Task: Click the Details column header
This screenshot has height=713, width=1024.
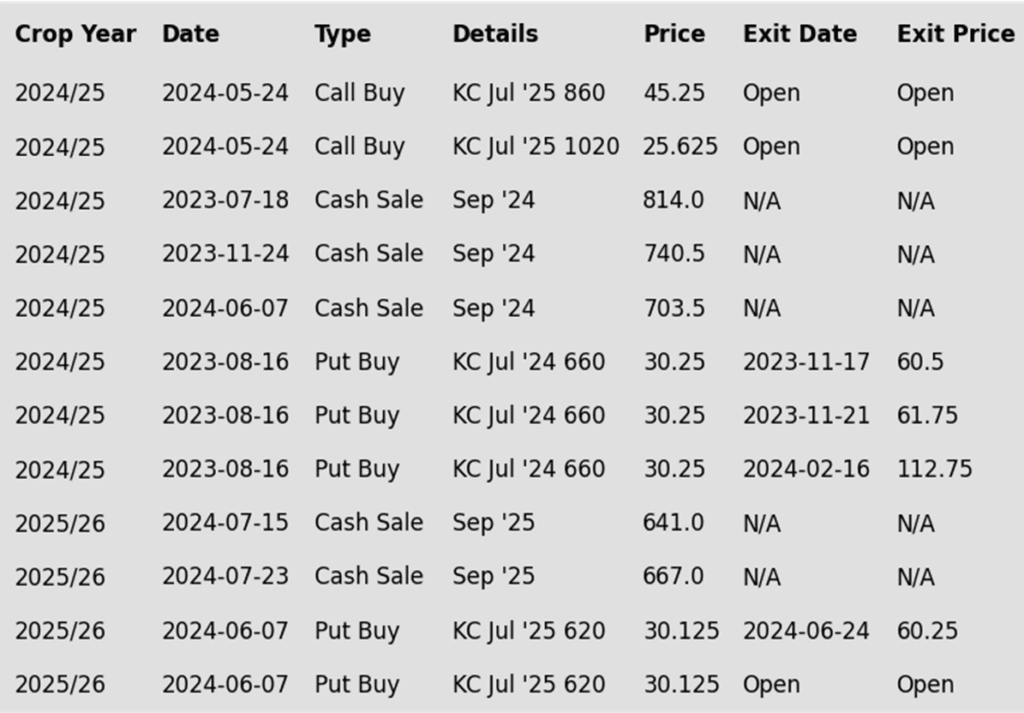Action: tap(495, 34)
